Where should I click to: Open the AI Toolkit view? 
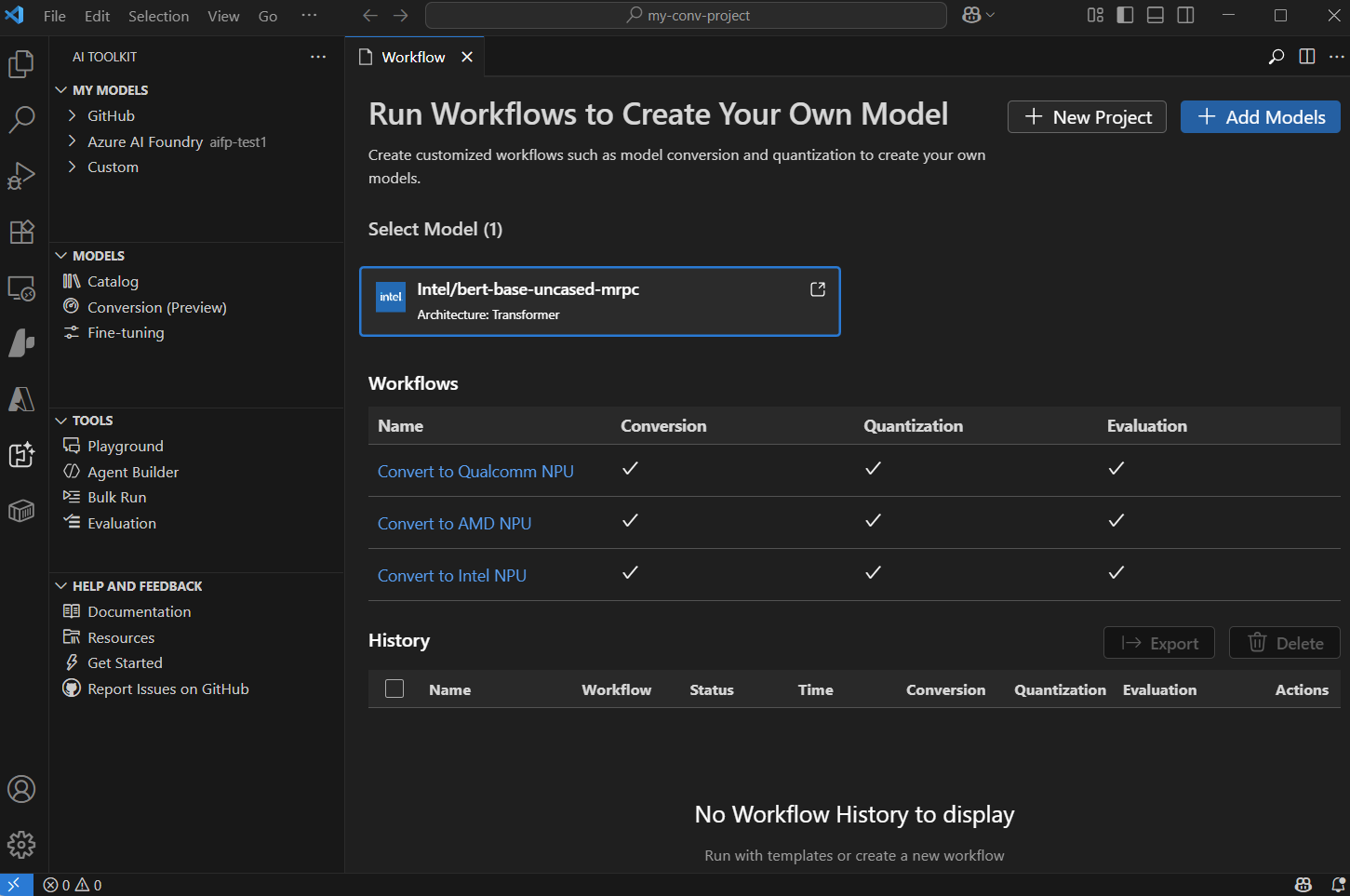click(21, 455)
